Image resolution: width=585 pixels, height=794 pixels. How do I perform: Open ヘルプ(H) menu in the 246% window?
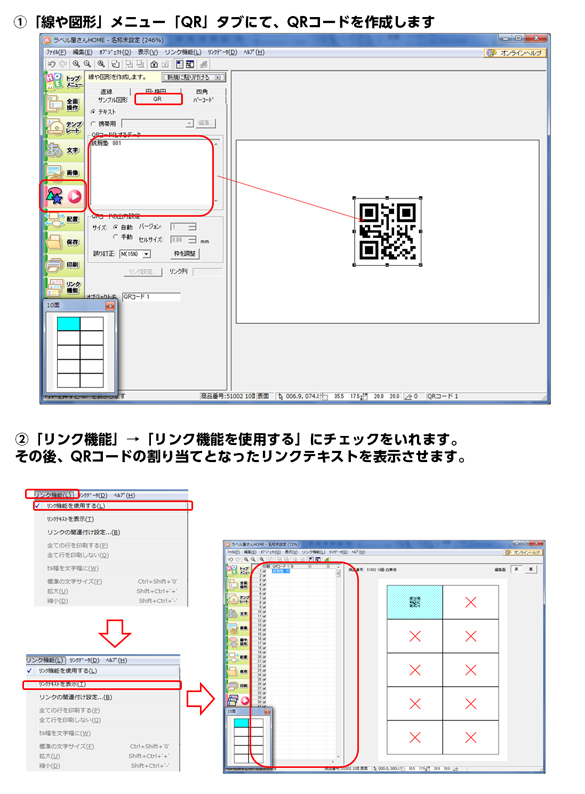254,52
